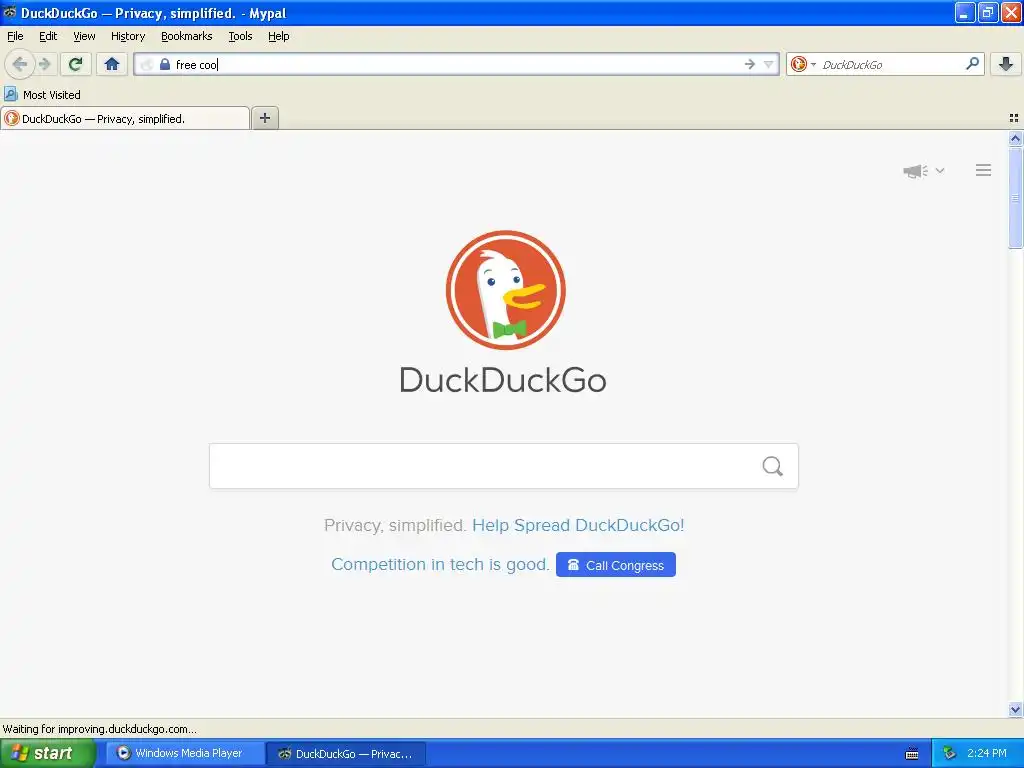Open the Bookmarks menu
This screenshot has width=1024, height=768.
click(186, 36)
